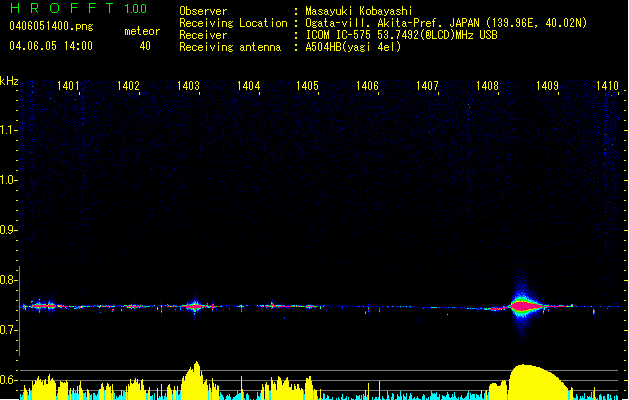Viewport: 629px width, 400px height.
Task: Click the Receiving Location label
Action: pos(233,23)
